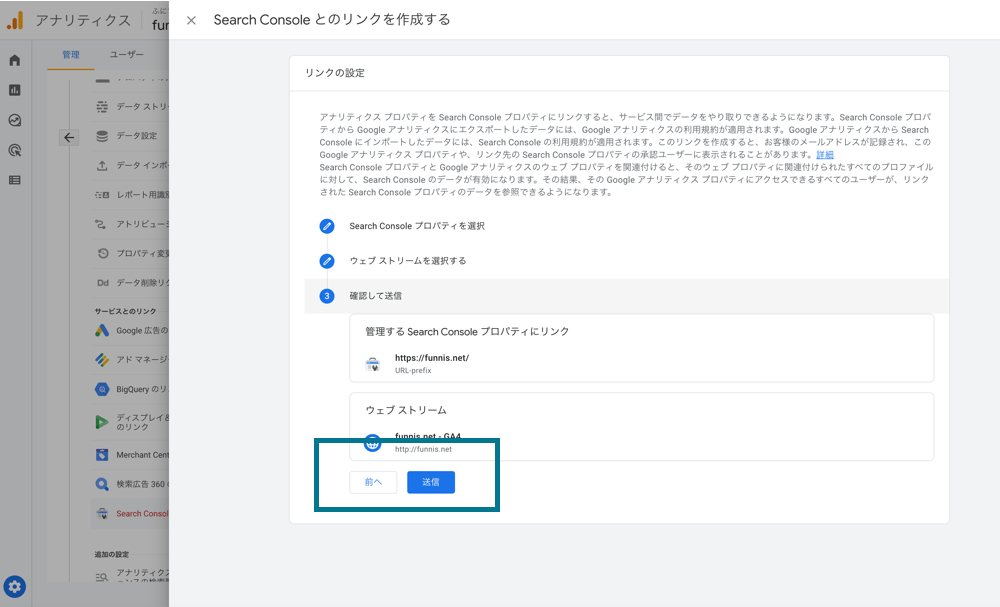Click the 確認して送信 step row

[626, 296]
